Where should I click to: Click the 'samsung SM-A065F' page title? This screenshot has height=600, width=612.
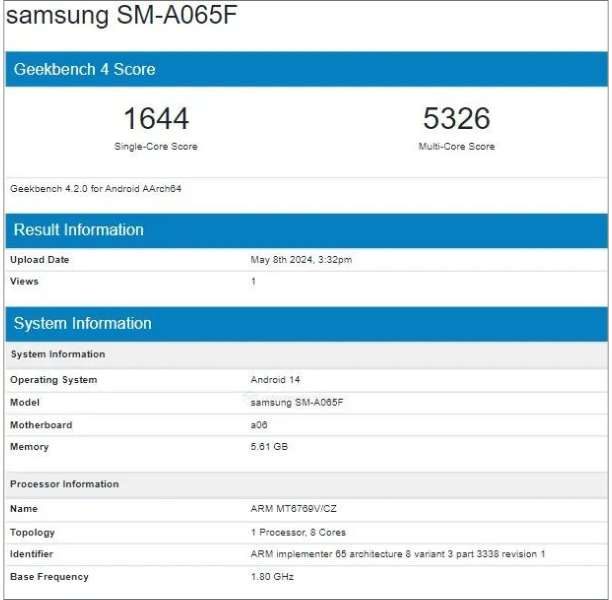click(x=122, y=16)
